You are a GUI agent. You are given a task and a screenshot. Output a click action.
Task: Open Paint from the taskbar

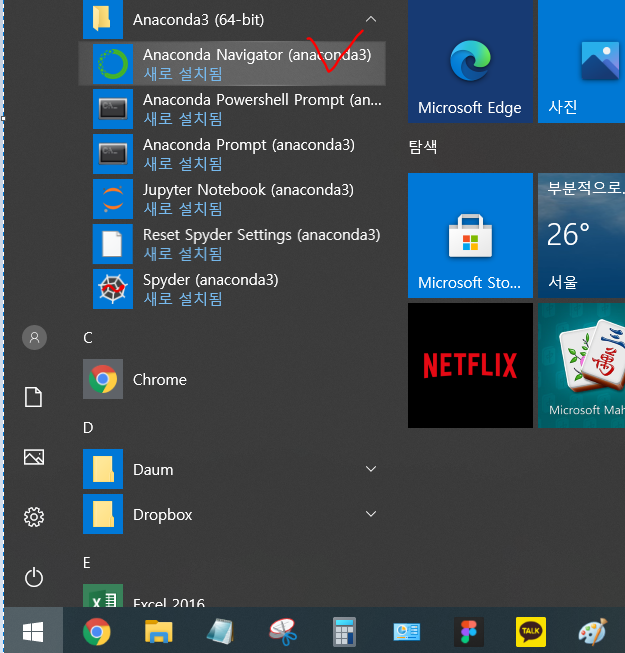(593, 631)
